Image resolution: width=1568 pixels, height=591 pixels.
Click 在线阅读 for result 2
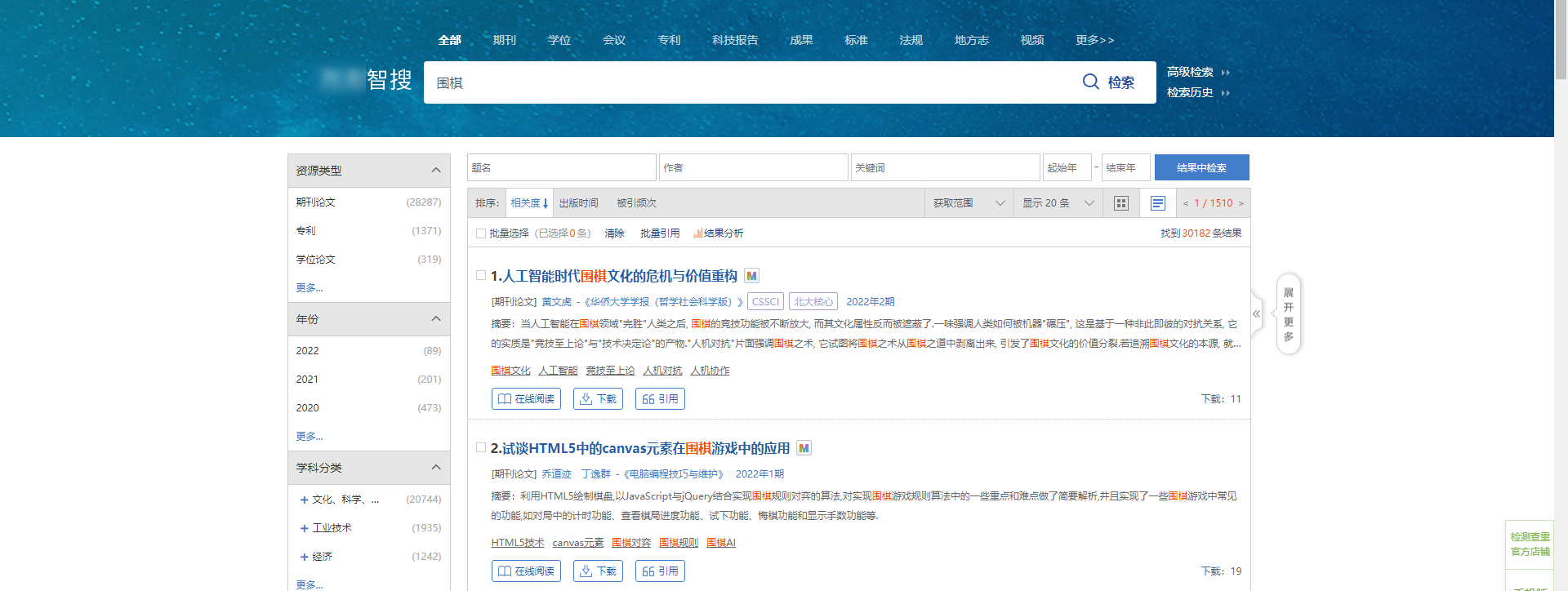tap(526, 571)
